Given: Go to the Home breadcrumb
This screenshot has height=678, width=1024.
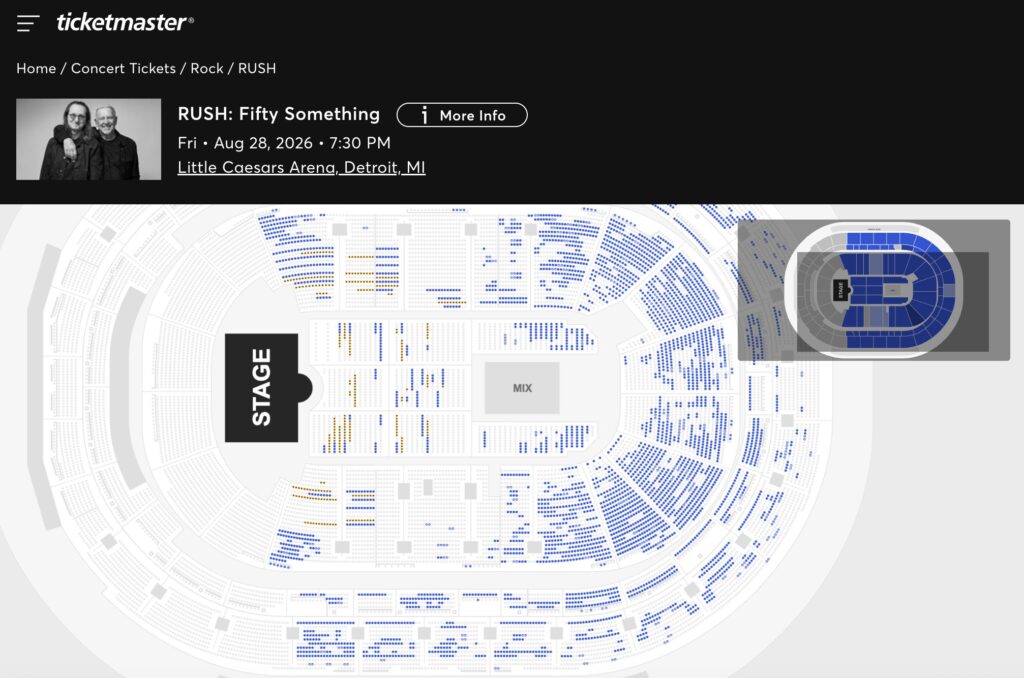Looking at the screenshot, I should click(x=36, y=69).
